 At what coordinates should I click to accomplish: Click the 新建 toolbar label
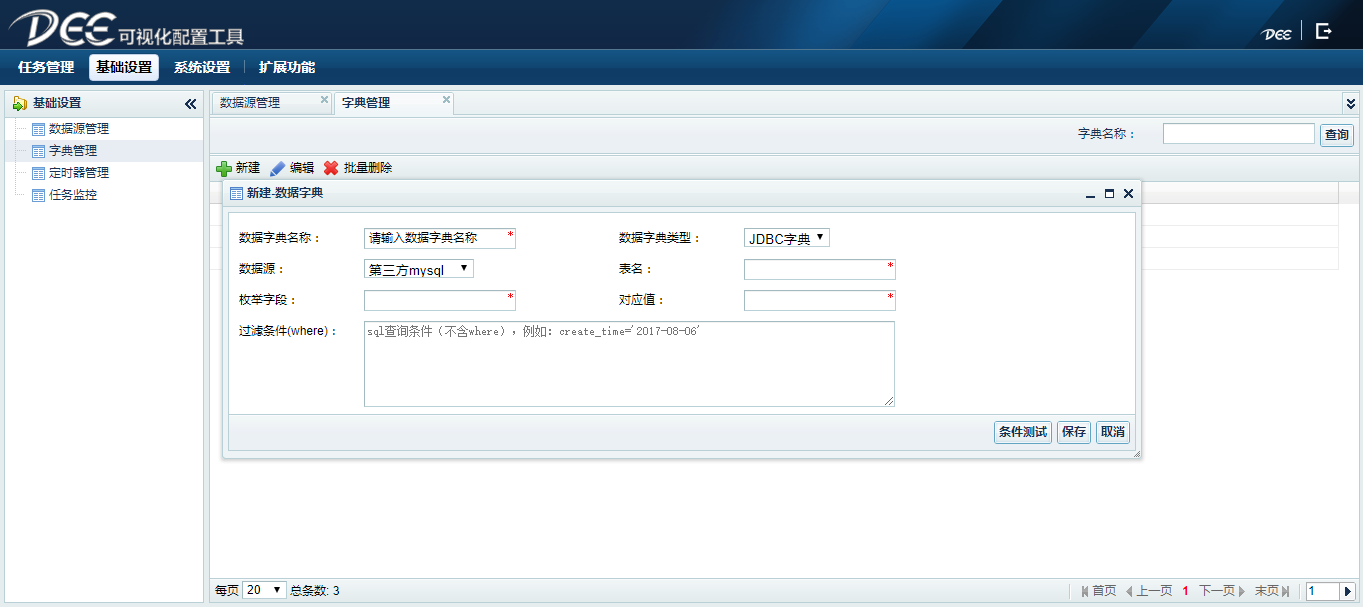(x=248, y=169)
